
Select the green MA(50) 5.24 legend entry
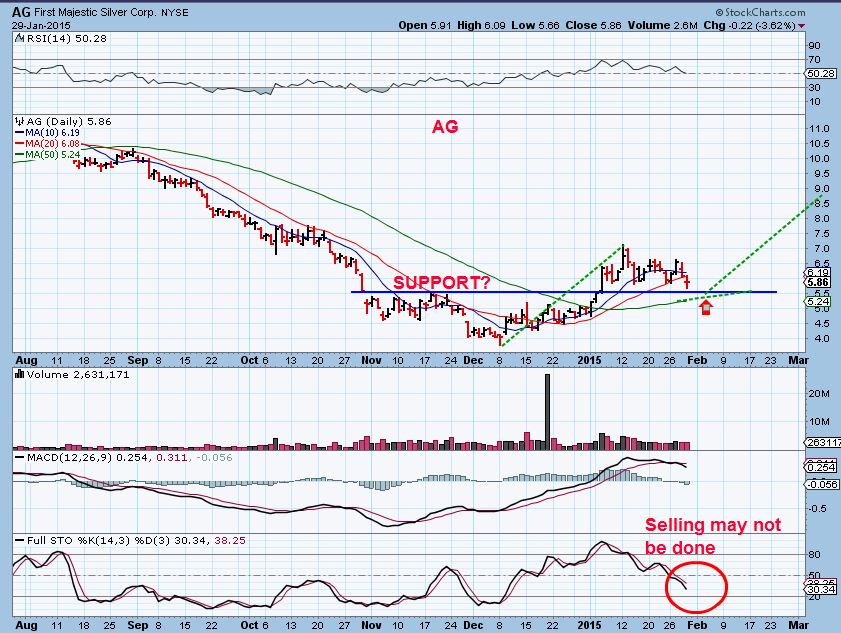click(x=47, y=154)
